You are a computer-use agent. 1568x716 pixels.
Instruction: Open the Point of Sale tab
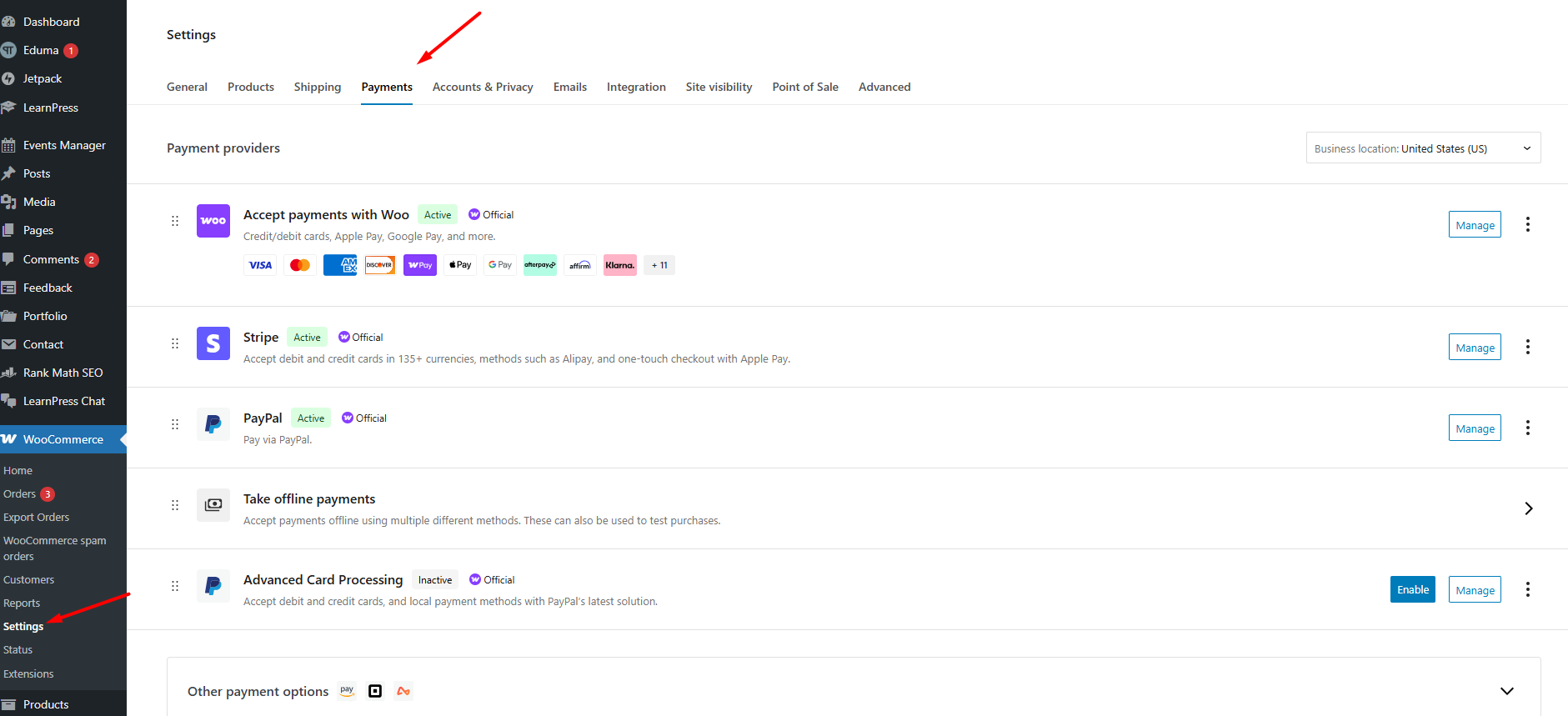pos(805,87)
